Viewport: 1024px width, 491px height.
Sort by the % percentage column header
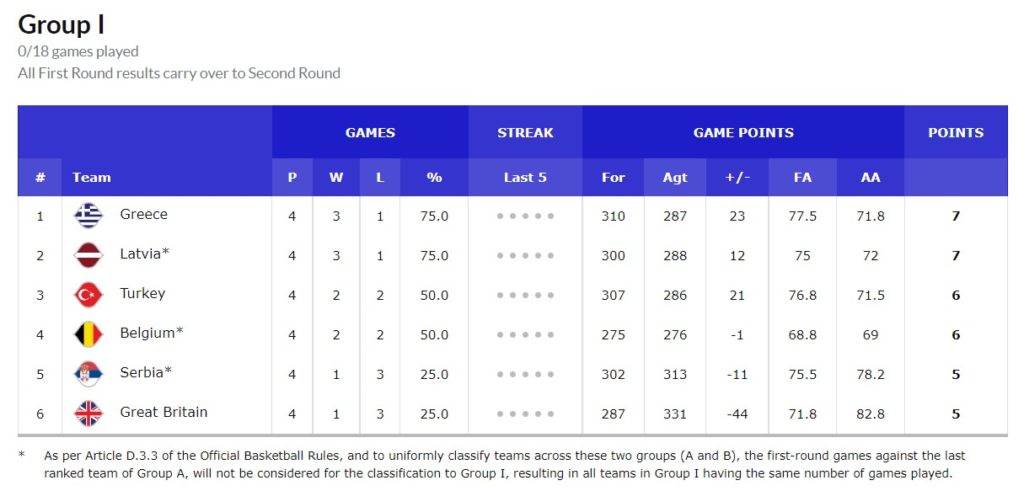point(434,178)
